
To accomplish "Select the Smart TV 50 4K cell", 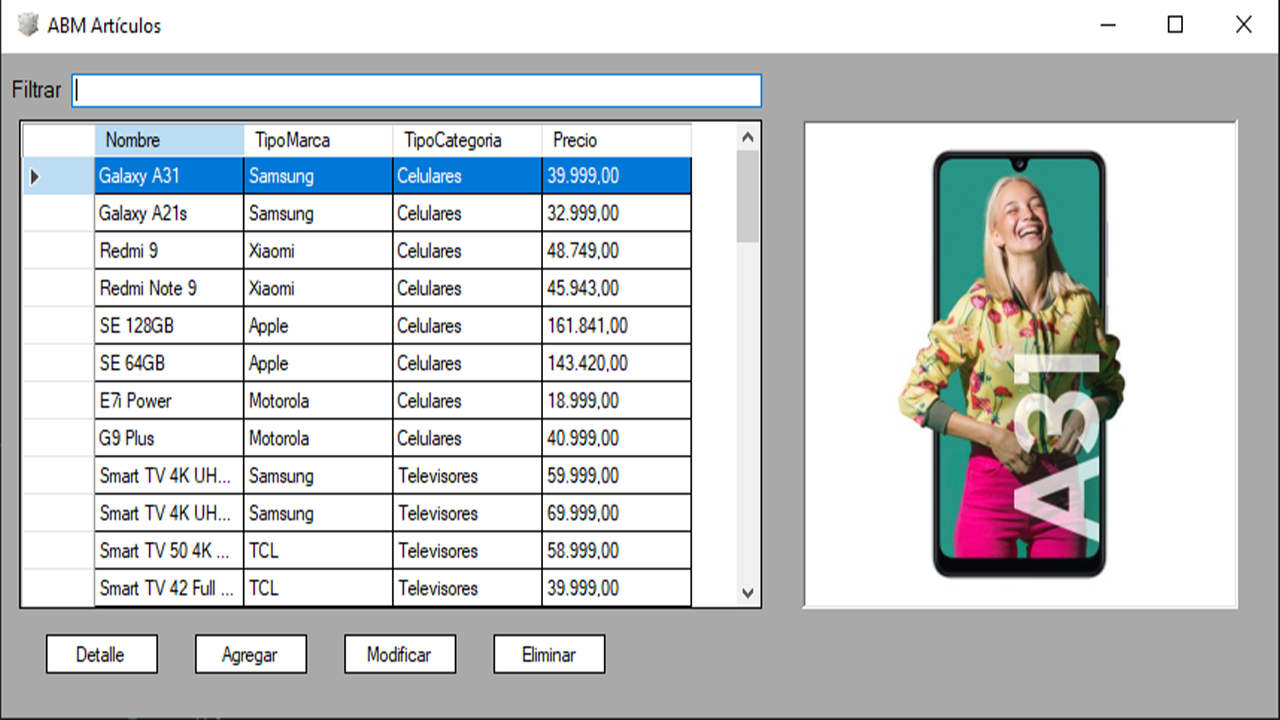I will 169,551.
